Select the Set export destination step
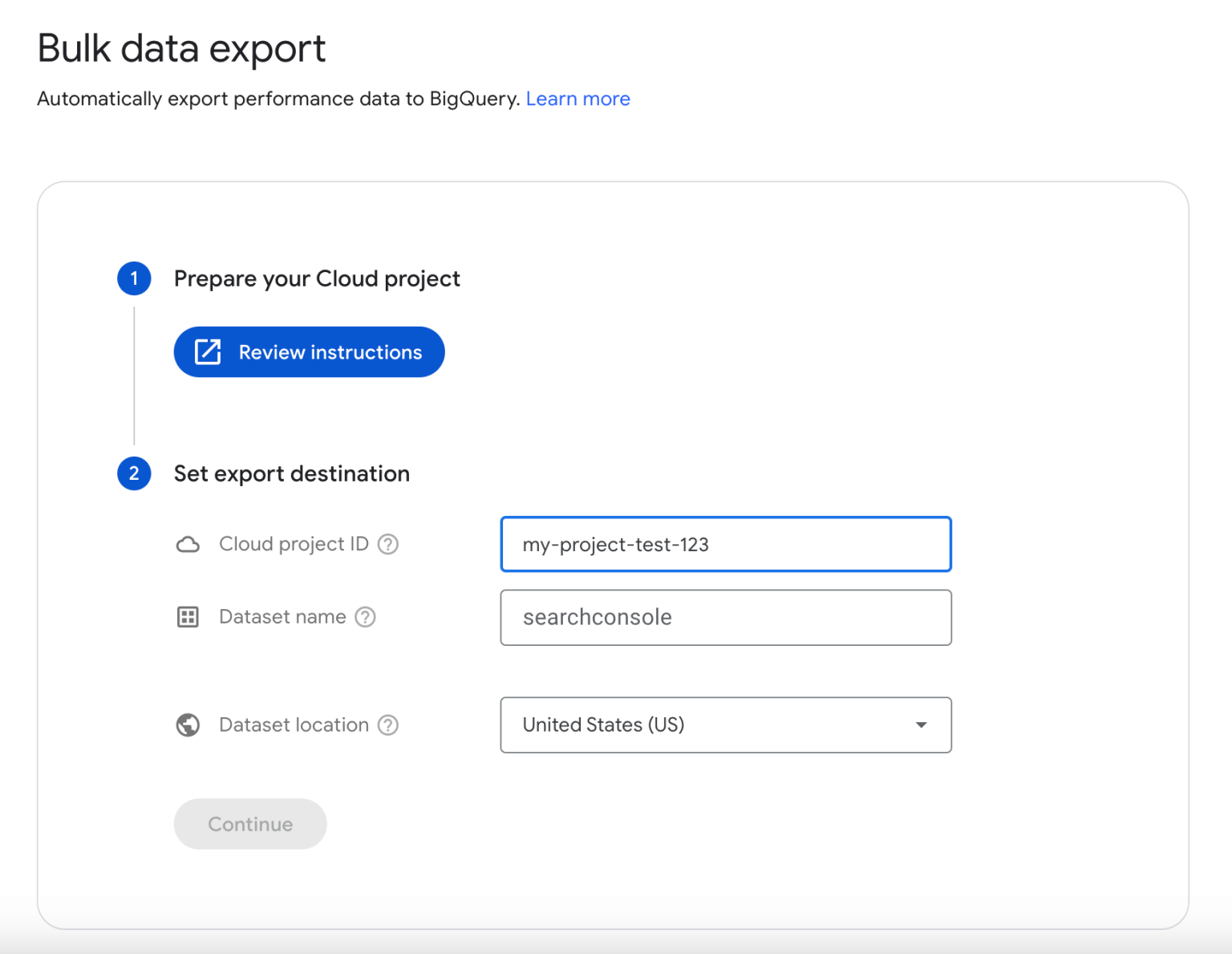This screenshot has height=954, width=1232. tap(291, 473)
